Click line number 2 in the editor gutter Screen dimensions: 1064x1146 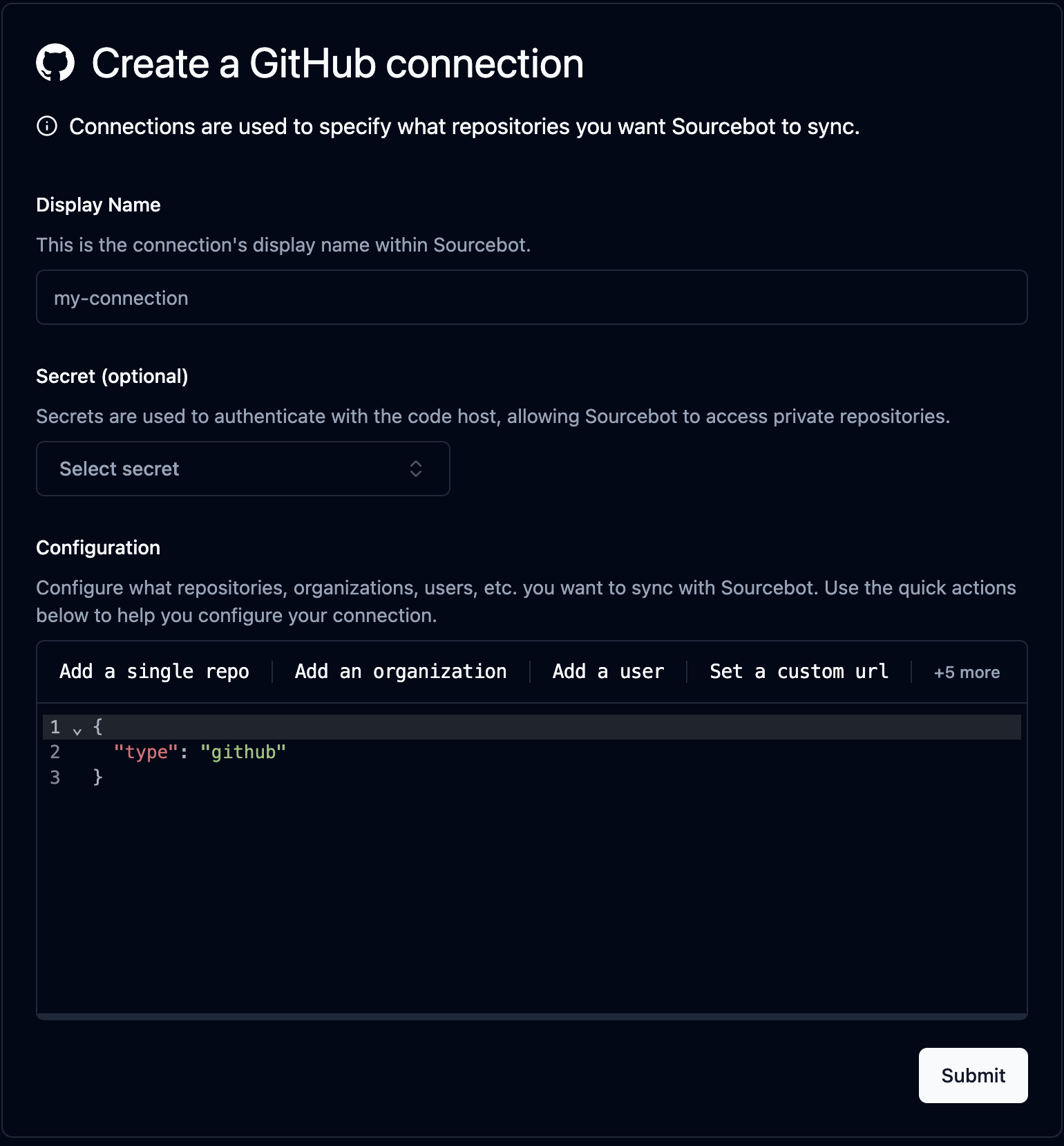click(55, 752)
